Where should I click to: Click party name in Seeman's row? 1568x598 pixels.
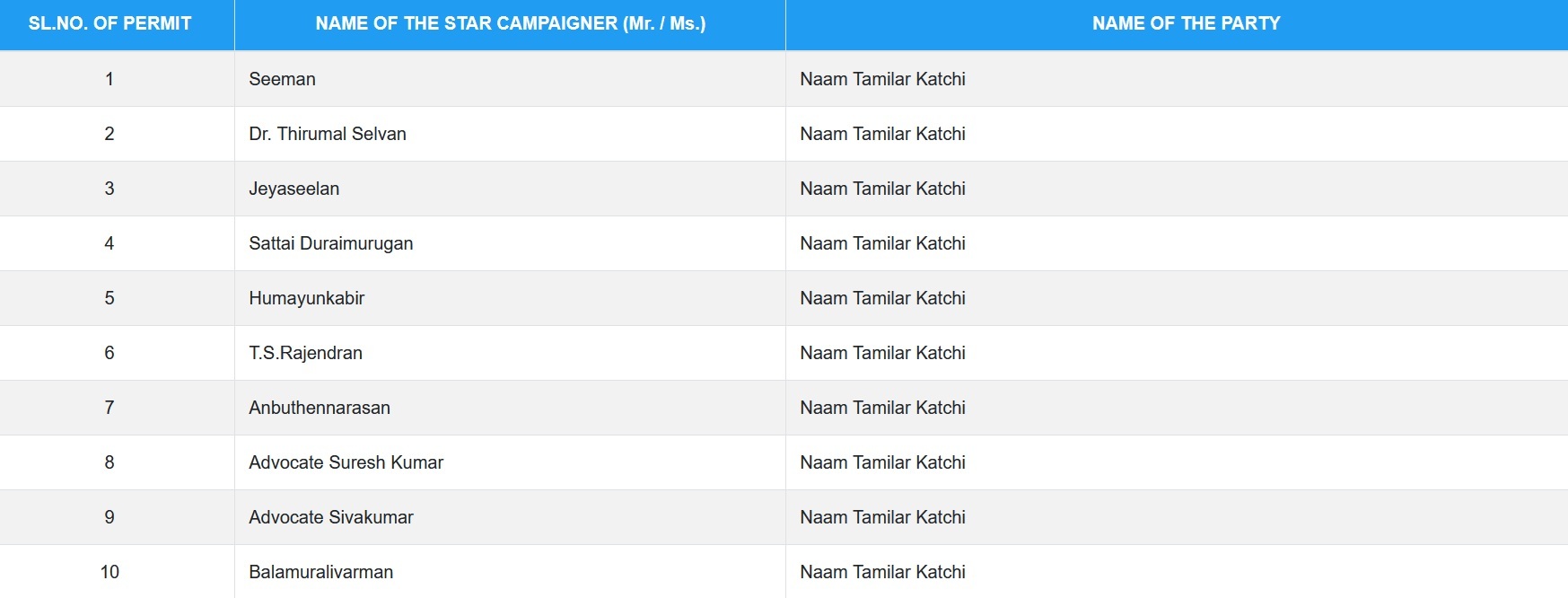pyautogui.click(x=882, y=79)
